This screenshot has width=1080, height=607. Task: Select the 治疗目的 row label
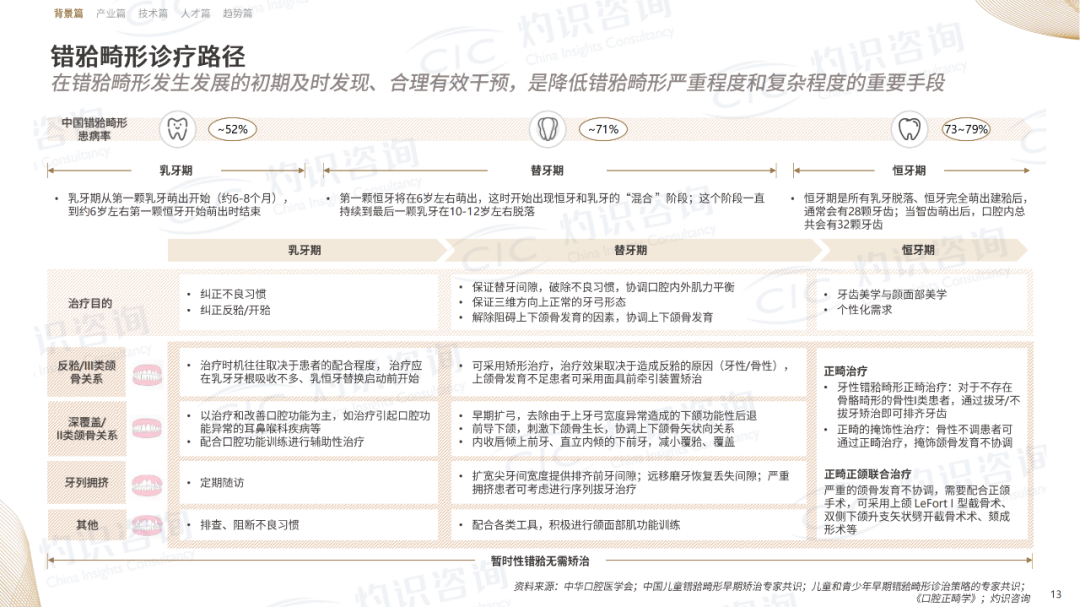(x=90, y=303)
